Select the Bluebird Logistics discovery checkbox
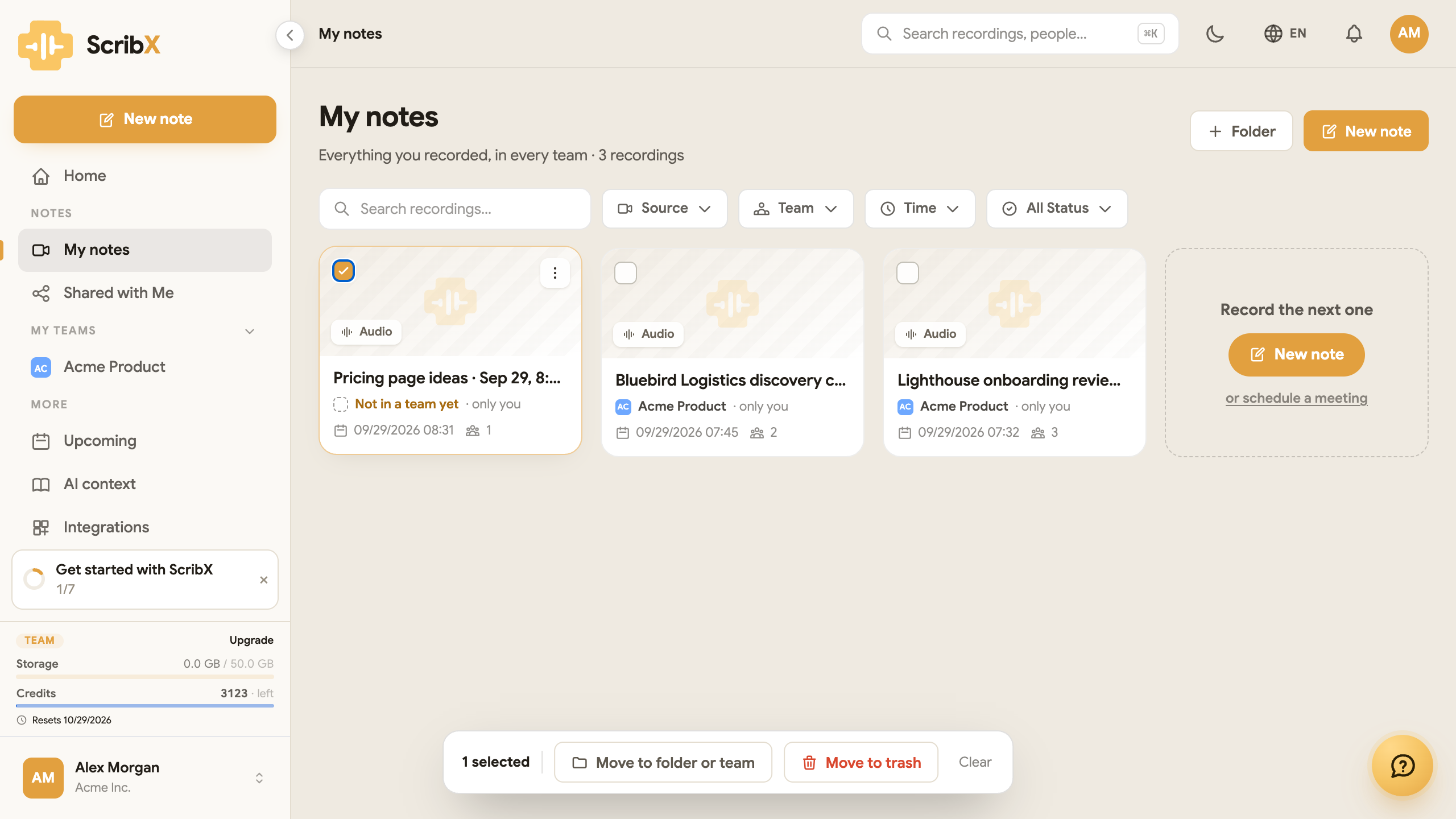 (x=626, y=273)
